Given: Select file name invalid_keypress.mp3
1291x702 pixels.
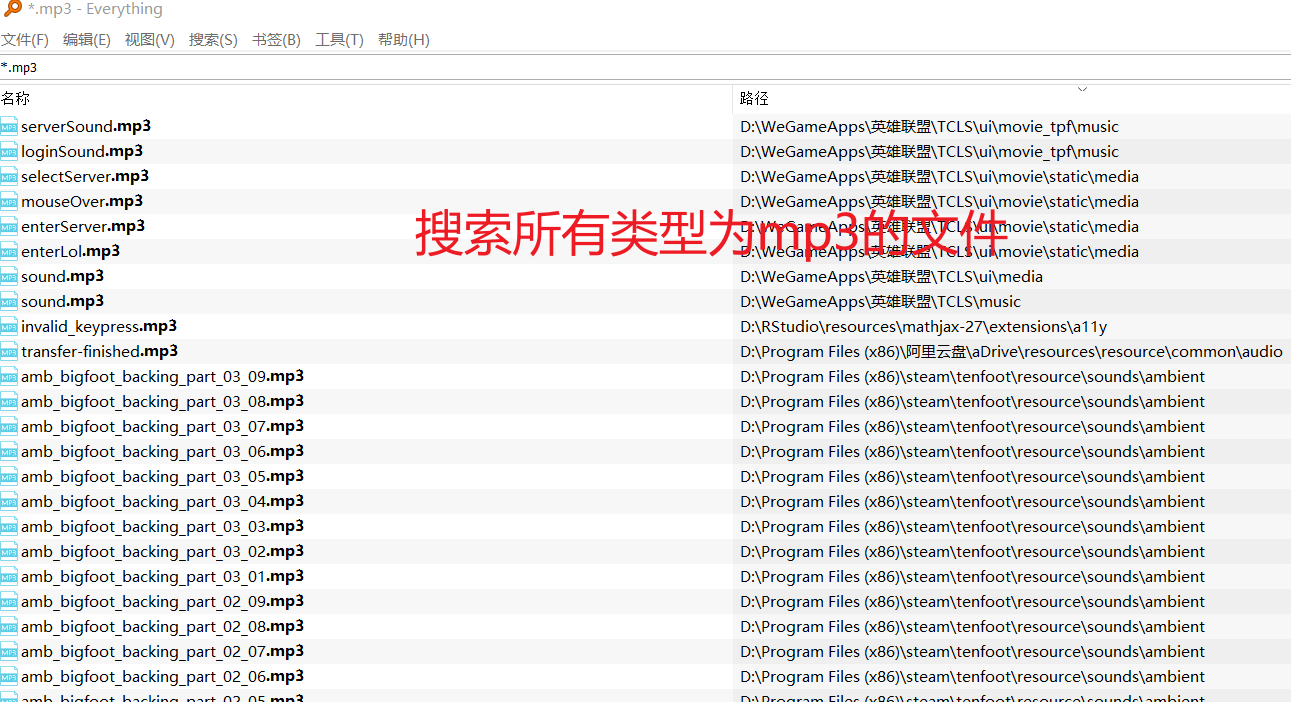Looking at the screenshot, I should 99,326.
